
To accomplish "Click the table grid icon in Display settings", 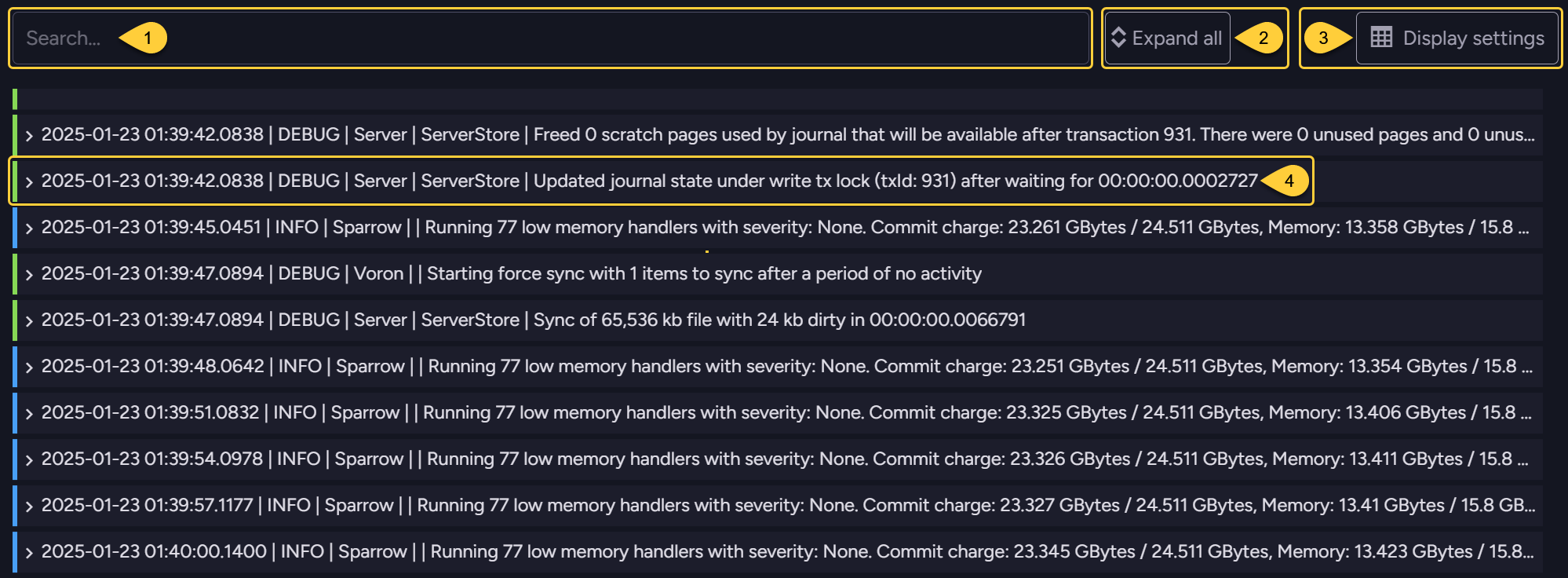I will (x=1381, y=38).
